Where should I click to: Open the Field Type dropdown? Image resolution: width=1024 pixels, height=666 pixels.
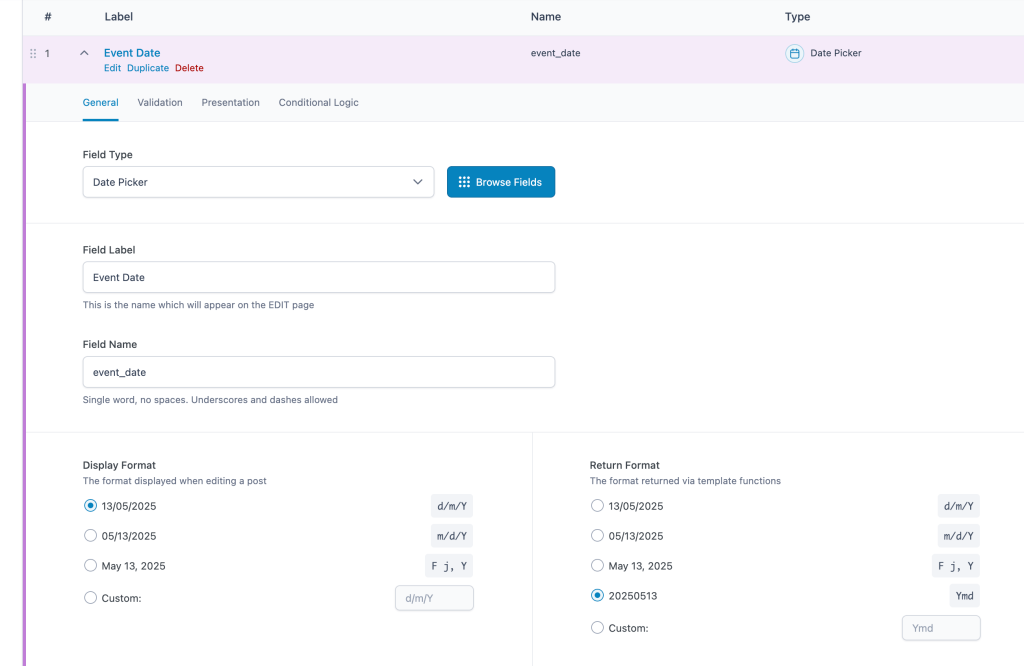[258, 182]
